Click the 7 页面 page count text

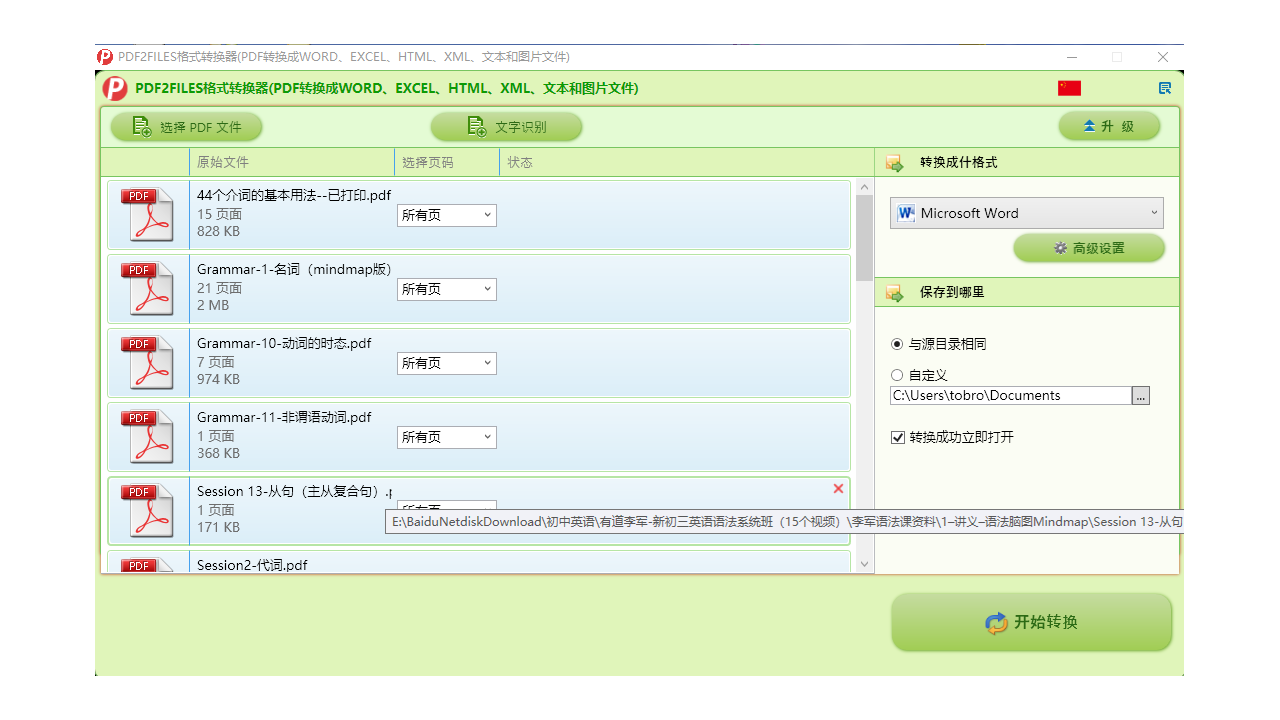(x=216, y=362)
